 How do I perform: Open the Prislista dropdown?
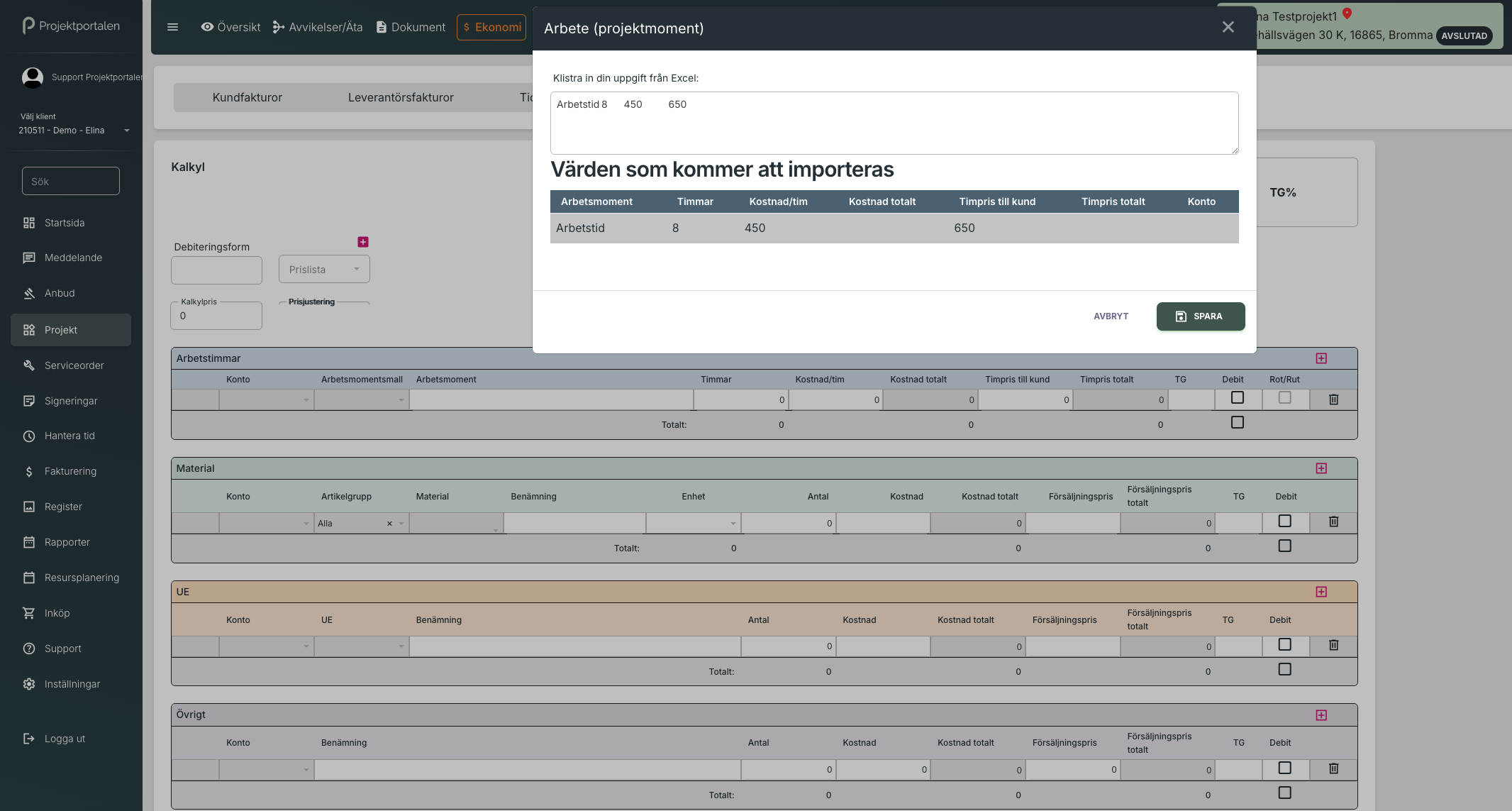[324, 270]
